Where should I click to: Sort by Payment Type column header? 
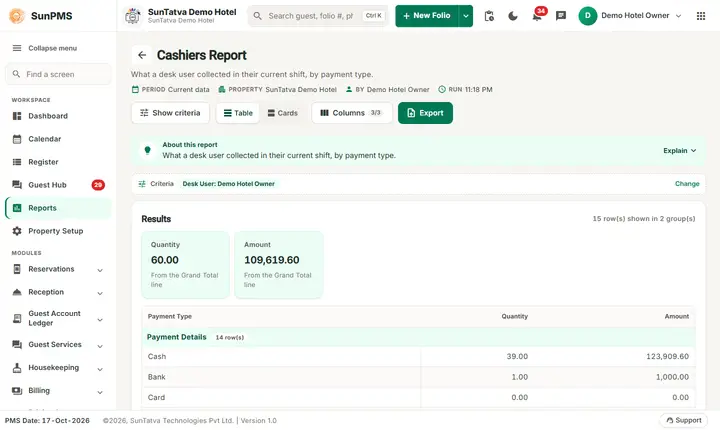[169, 317]
